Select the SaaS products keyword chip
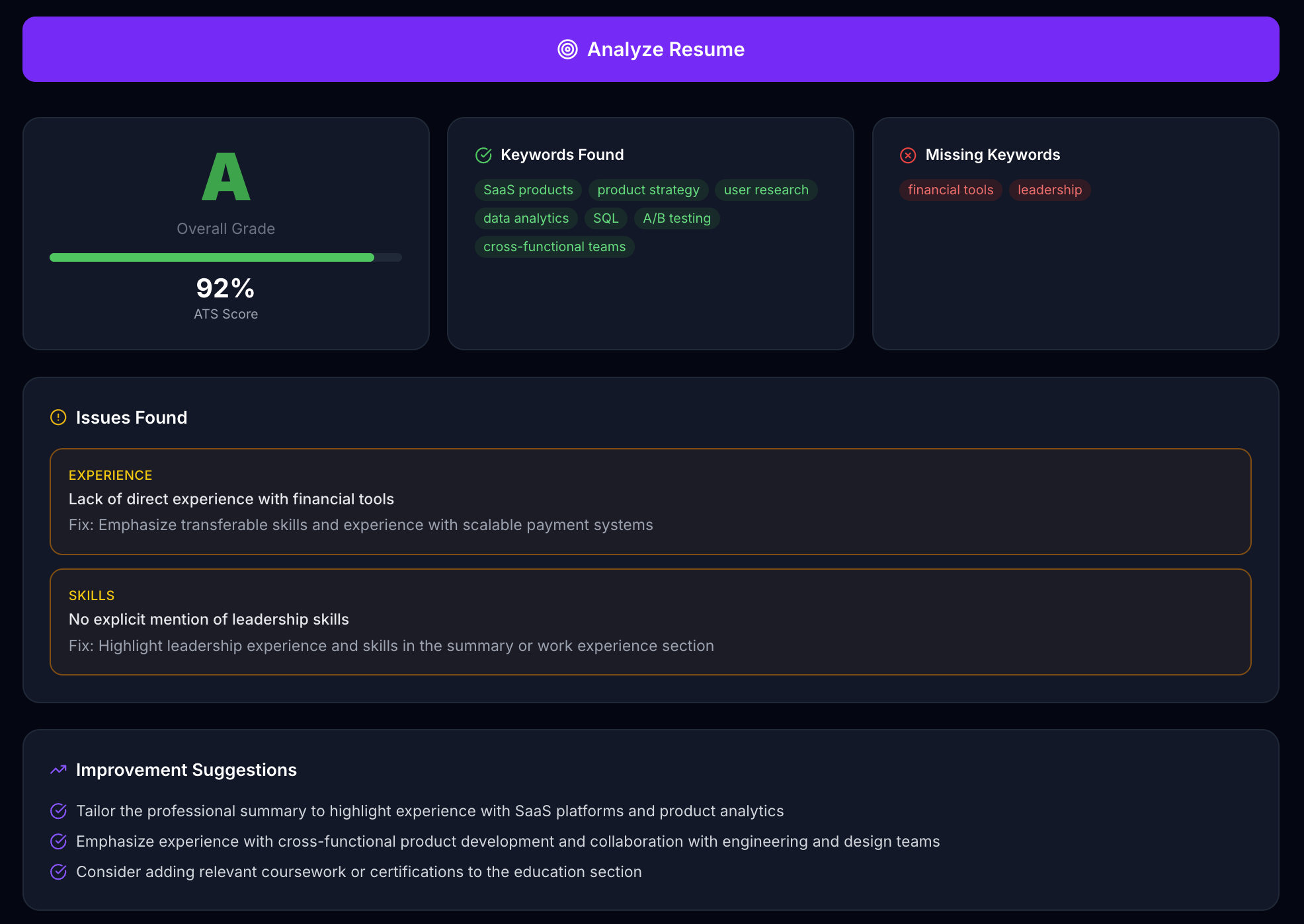This screenshot has width=1304, height=924. click(x=527, y=190)
